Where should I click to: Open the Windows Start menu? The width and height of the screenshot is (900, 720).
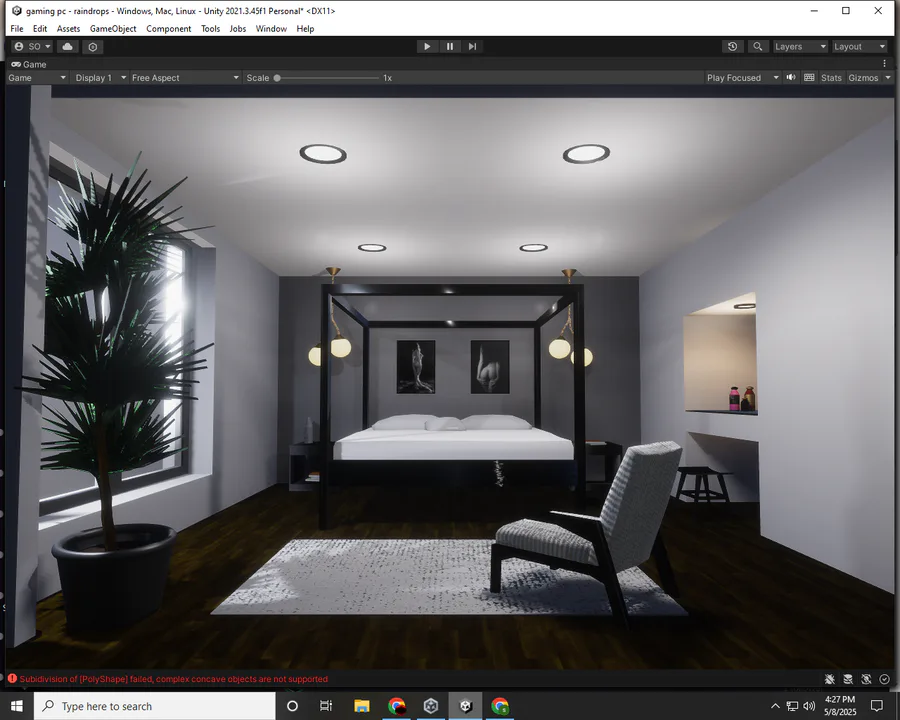click(17, 706)
